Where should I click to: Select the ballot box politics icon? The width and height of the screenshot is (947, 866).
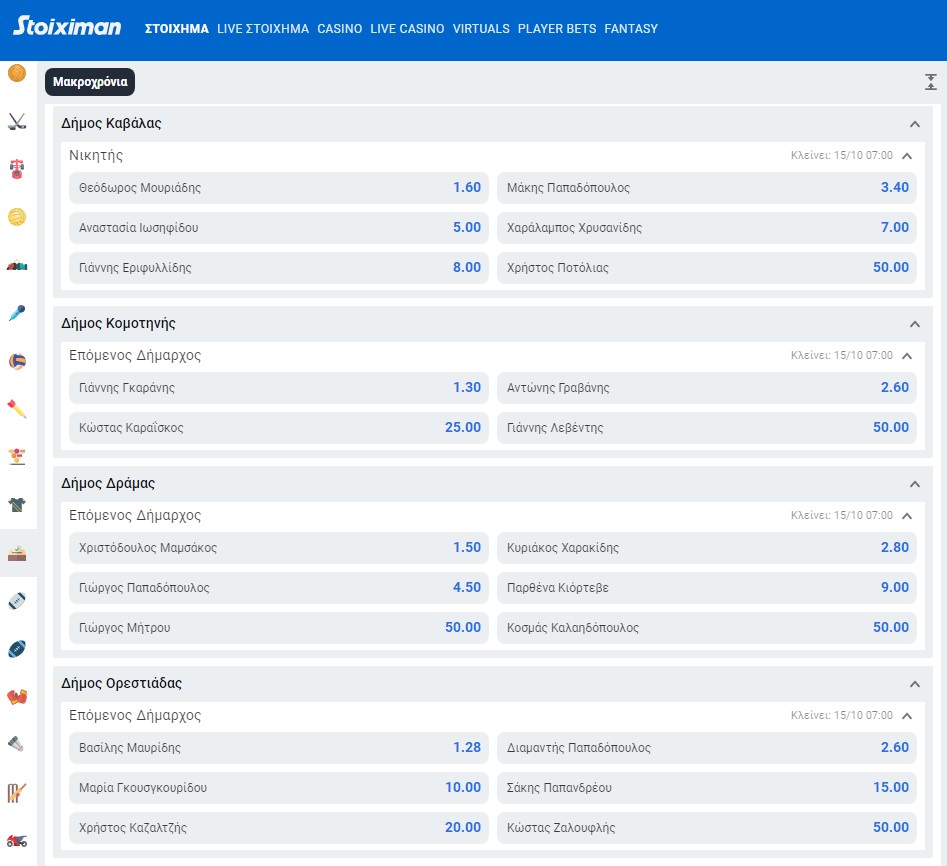(x=17, y=552)
